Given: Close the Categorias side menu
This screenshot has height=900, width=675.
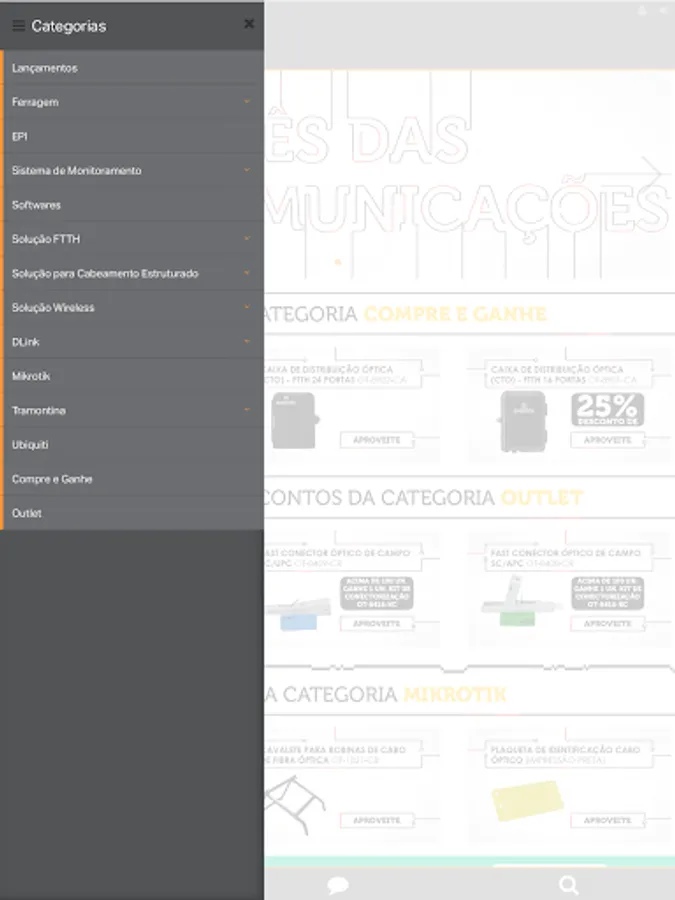Looking at the screenshot, I should click(x=249, y=24).
